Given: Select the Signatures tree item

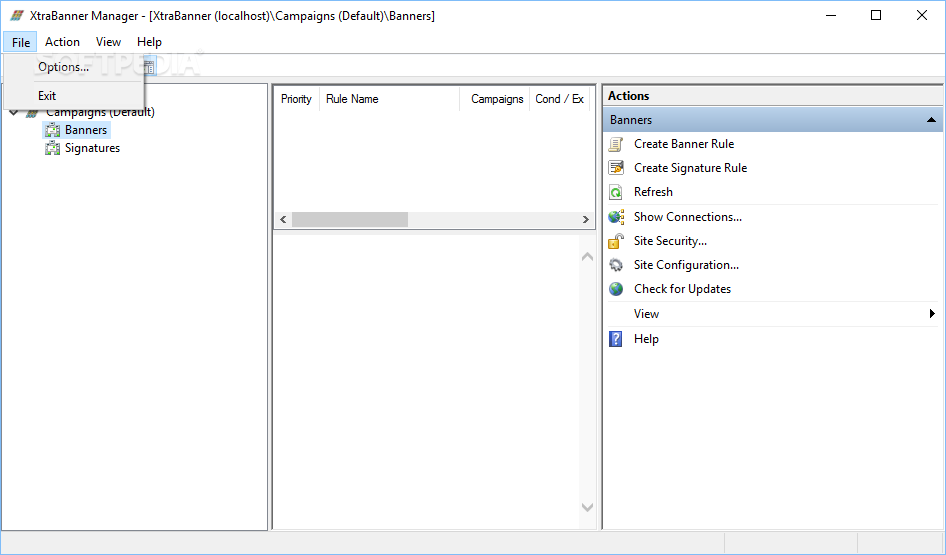Looking at the screenshot, I should click(92, 148).
